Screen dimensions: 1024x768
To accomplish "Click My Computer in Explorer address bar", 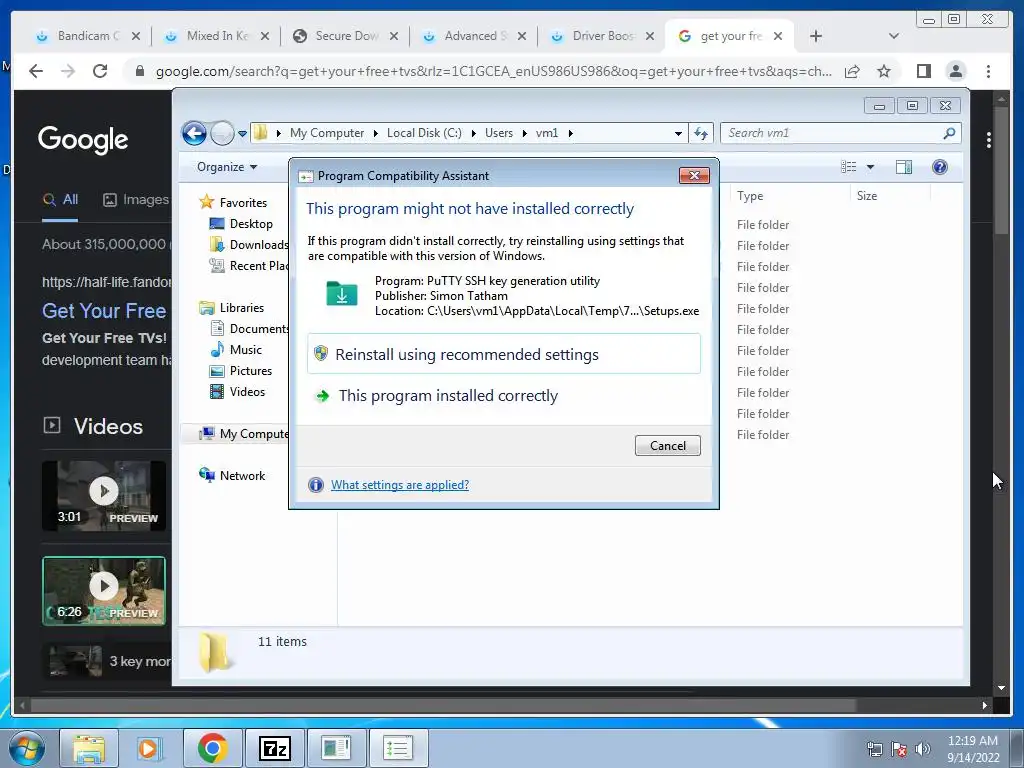I will [327, 133].
